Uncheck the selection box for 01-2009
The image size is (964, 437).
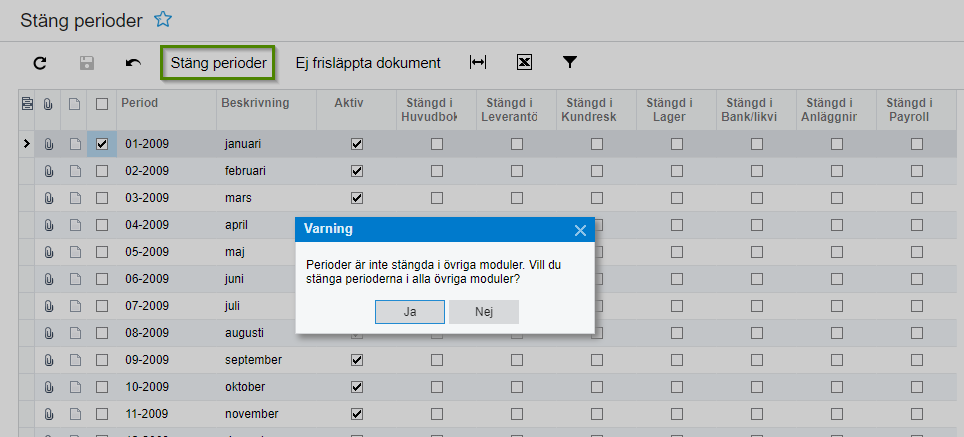click(102, 144)
